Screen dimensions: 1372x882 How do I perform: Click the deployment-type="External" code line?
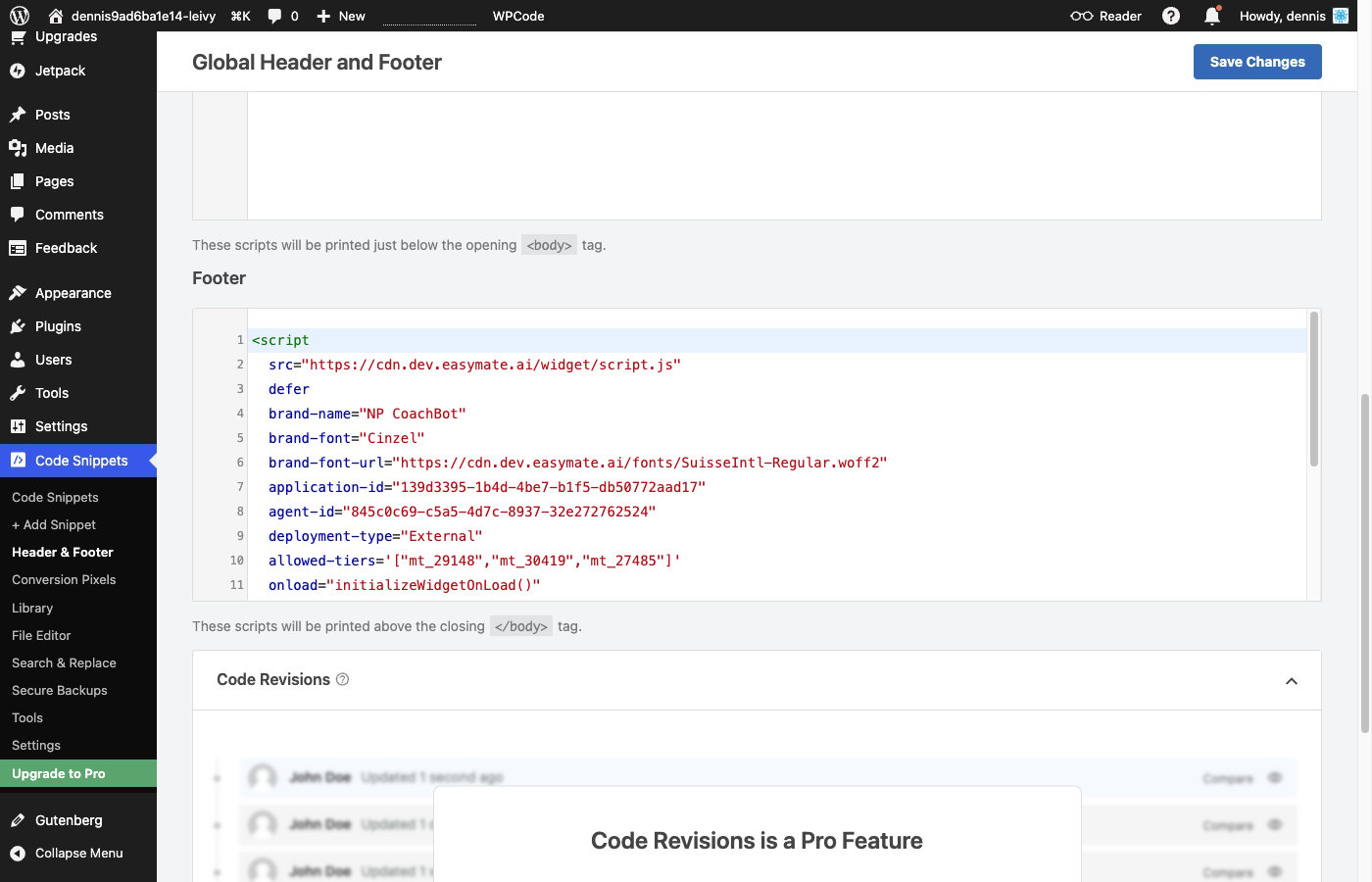point(375,536)
